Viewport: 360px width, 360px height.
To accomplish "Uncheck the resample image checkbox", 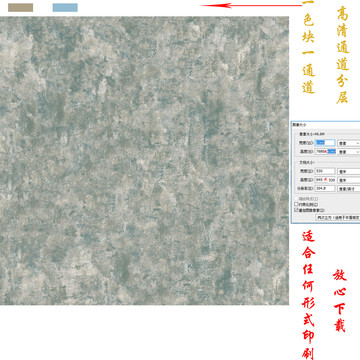I will tap(296, 210).
